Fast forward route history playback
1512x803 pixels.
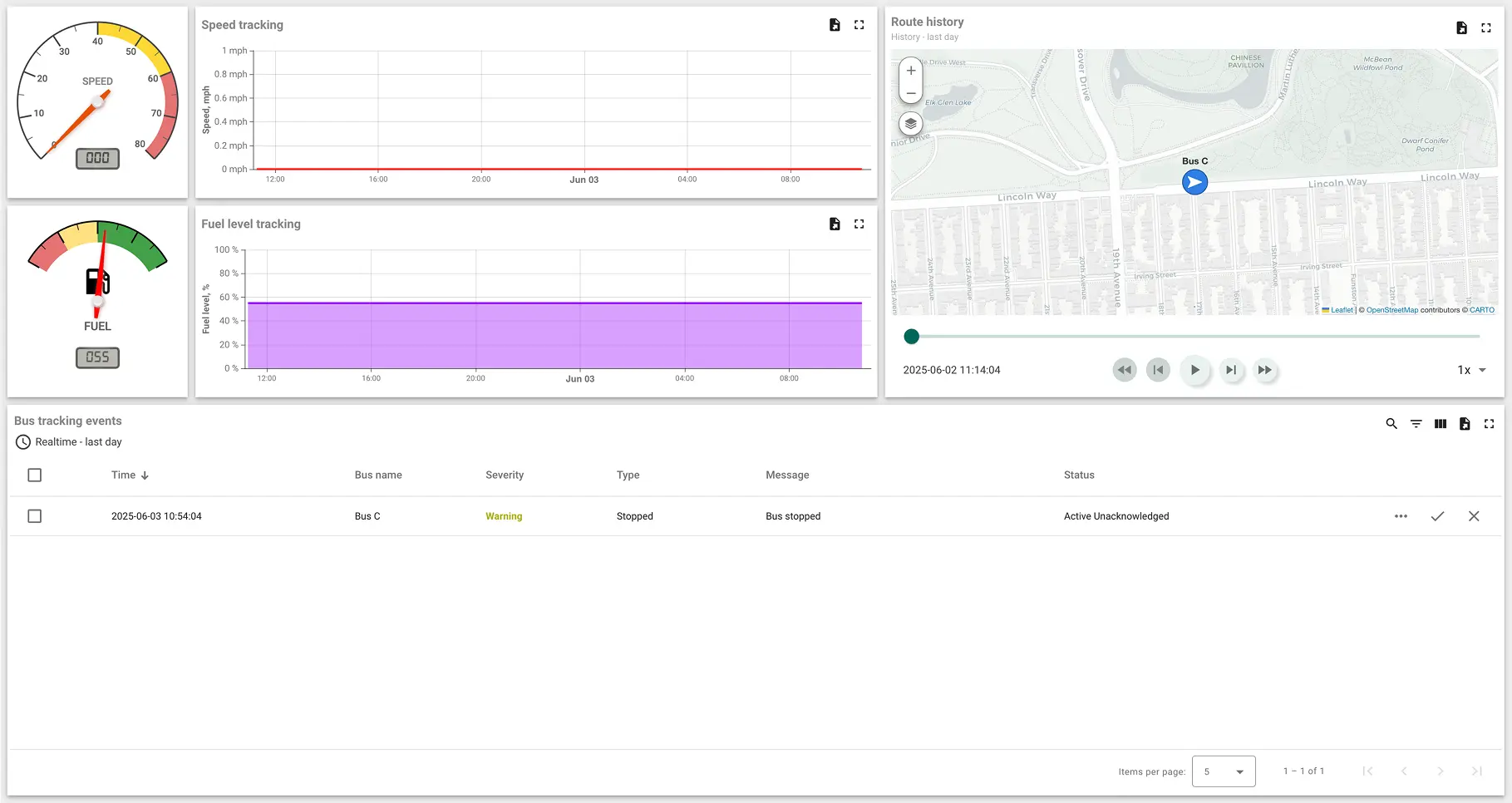tap(1264, 370)
